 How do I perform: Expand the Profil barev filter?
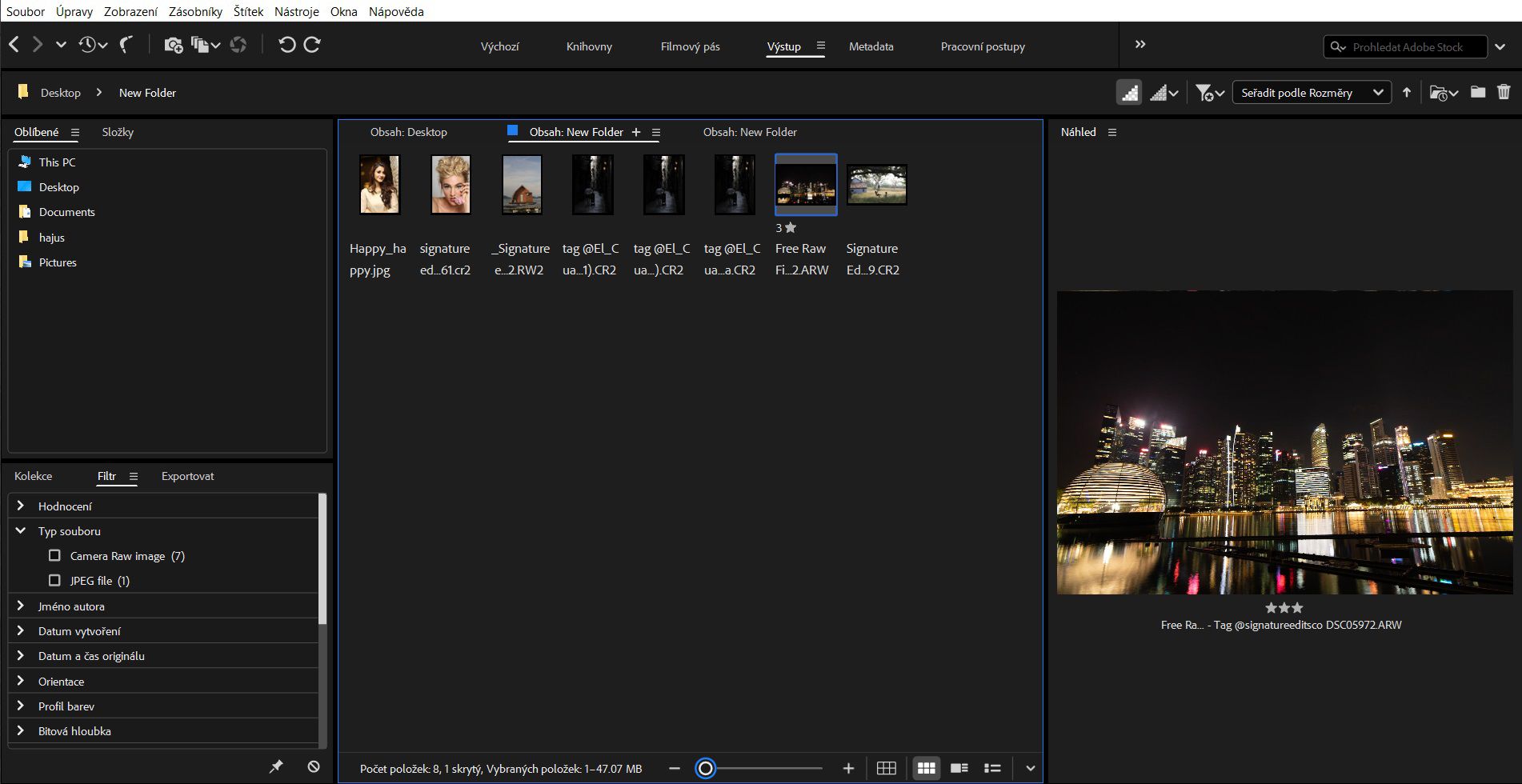(x=21, y=706)
